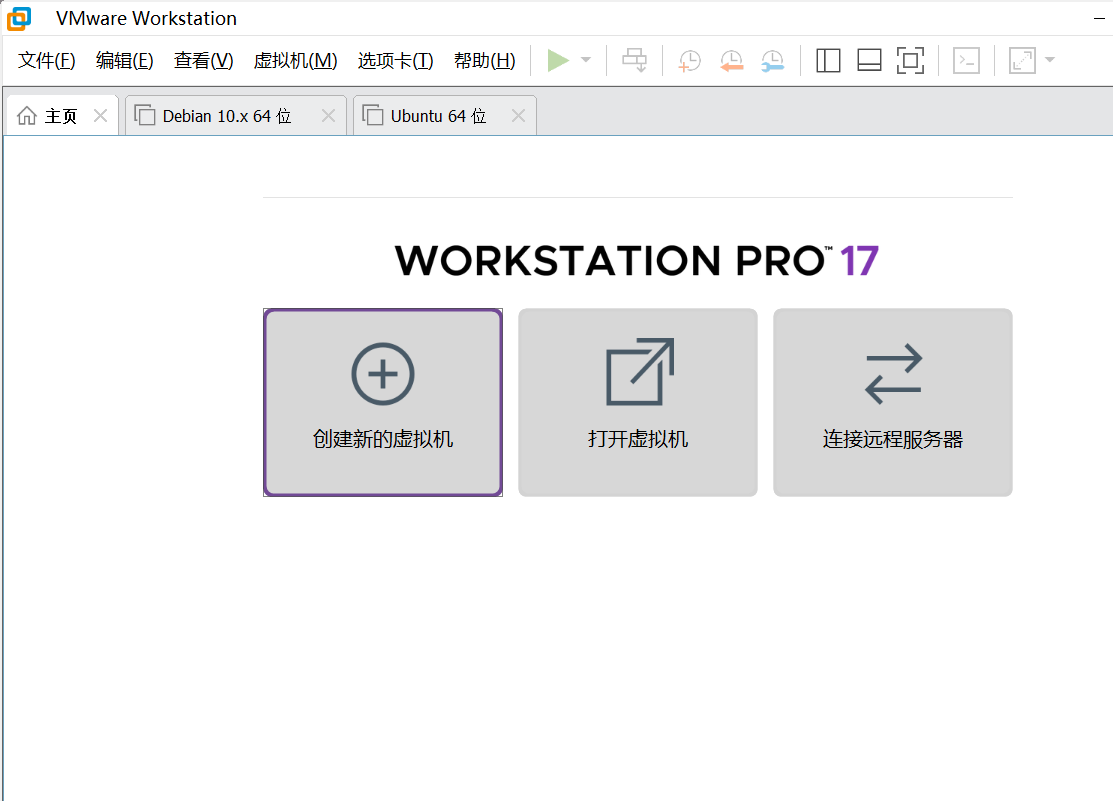This screenshot has width=1113, height=801.
Task: Open power options dropdown arrow next to play
Action: [x=586, y=60]
